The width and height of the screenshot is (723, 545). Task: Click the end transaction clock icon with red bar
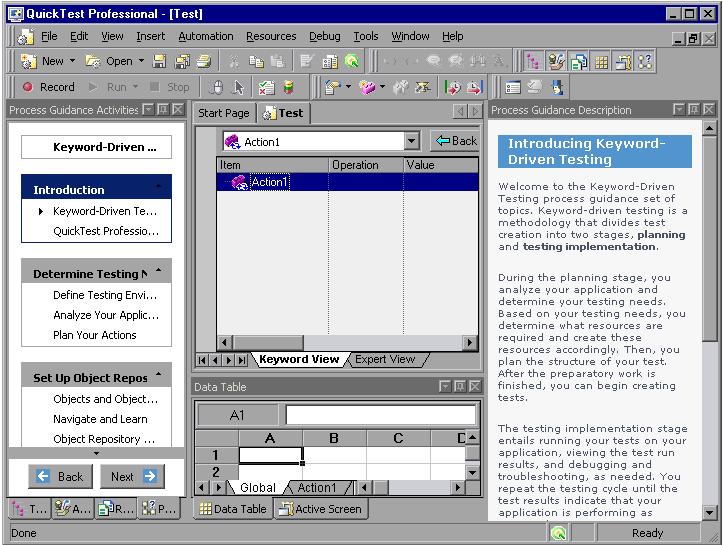click(474, 87)
